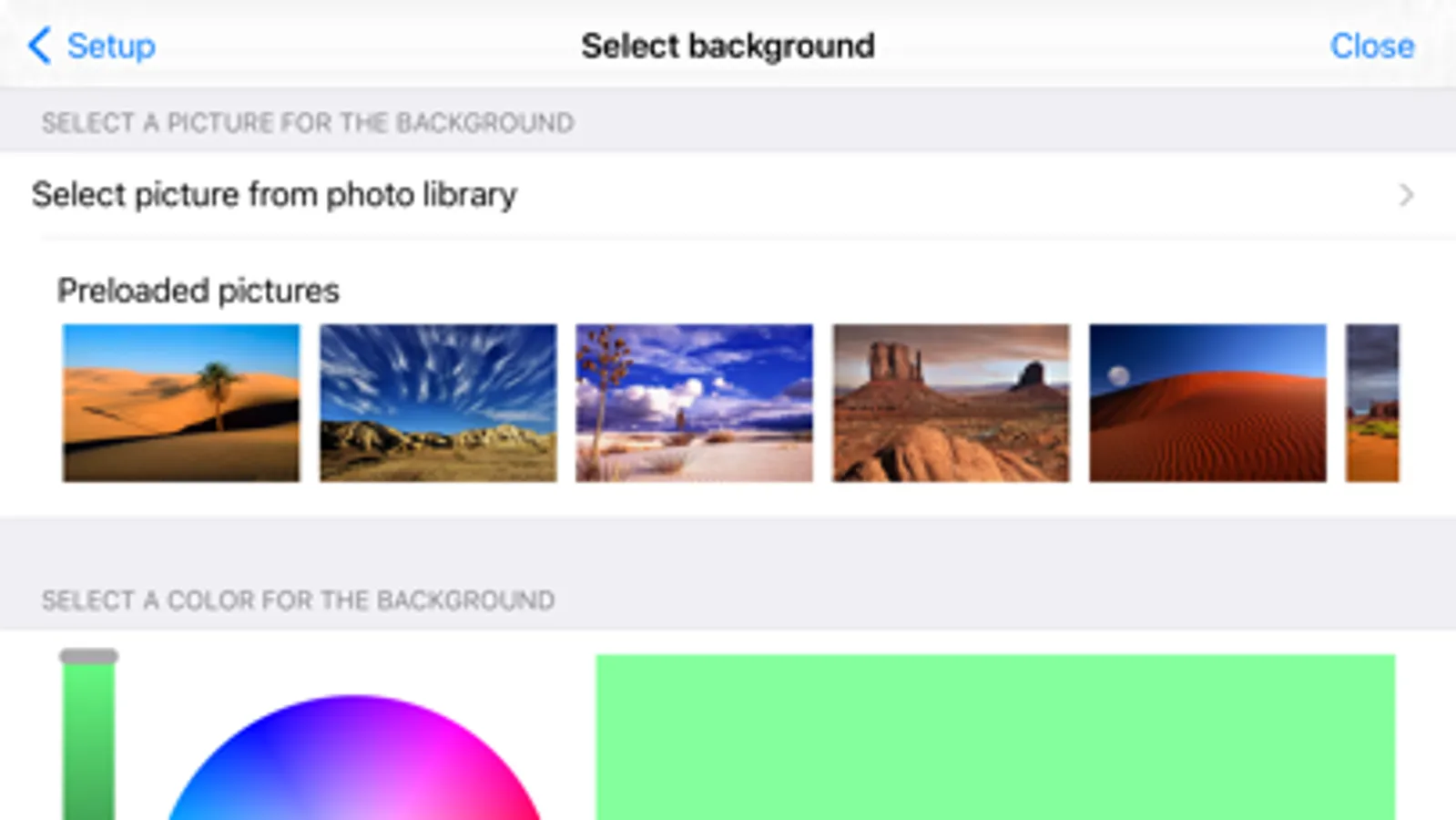Choose the partially visible last preloaded picture
The width and height of the screenshot is (1456, 820).
(x=1372, y=403)
